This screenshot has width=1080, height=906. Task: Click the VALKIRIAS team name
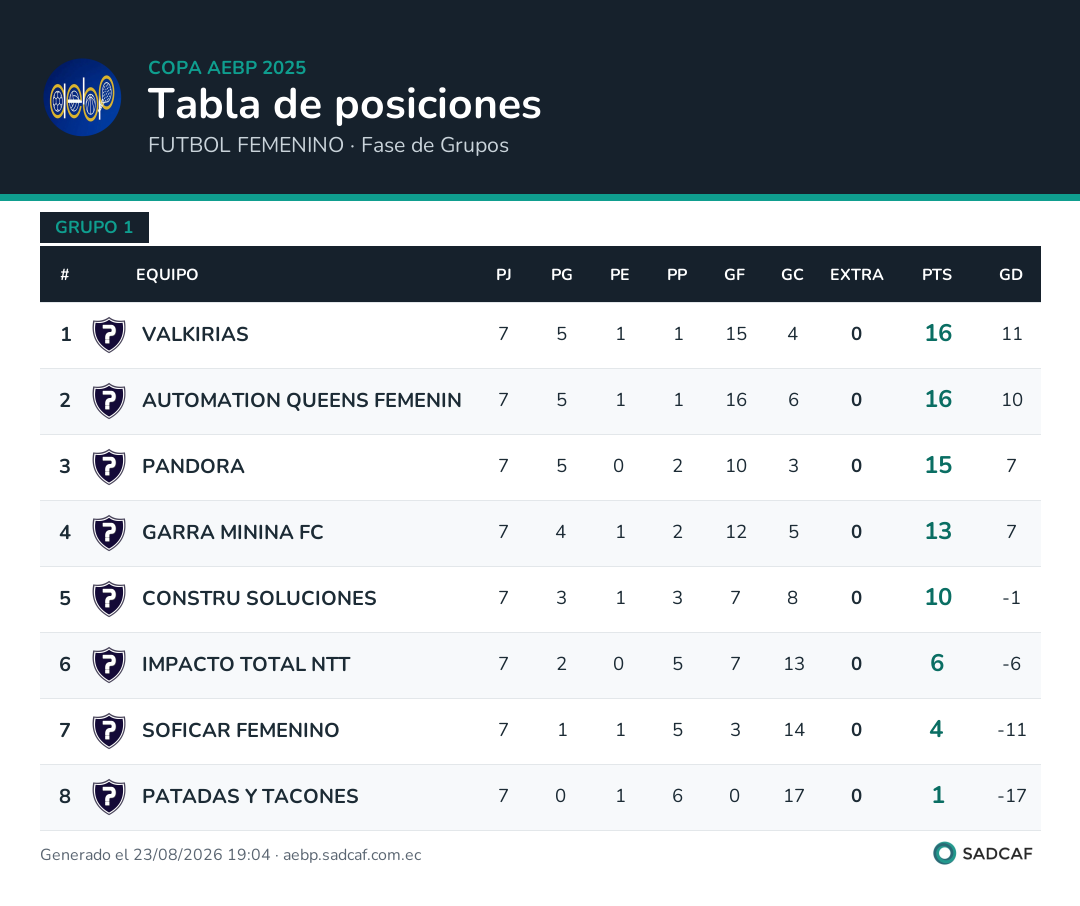coord(195,334)
